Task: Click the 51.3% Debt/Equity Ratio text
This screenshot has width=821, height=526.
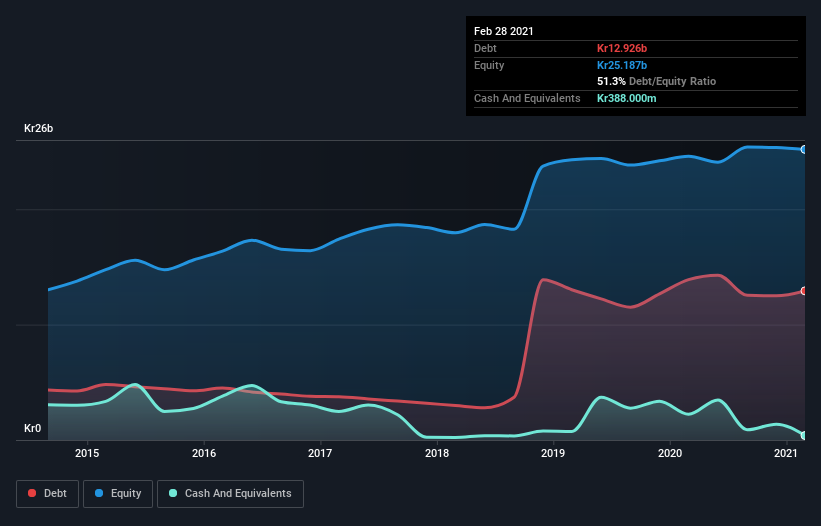Action: [x=657, y=81]
